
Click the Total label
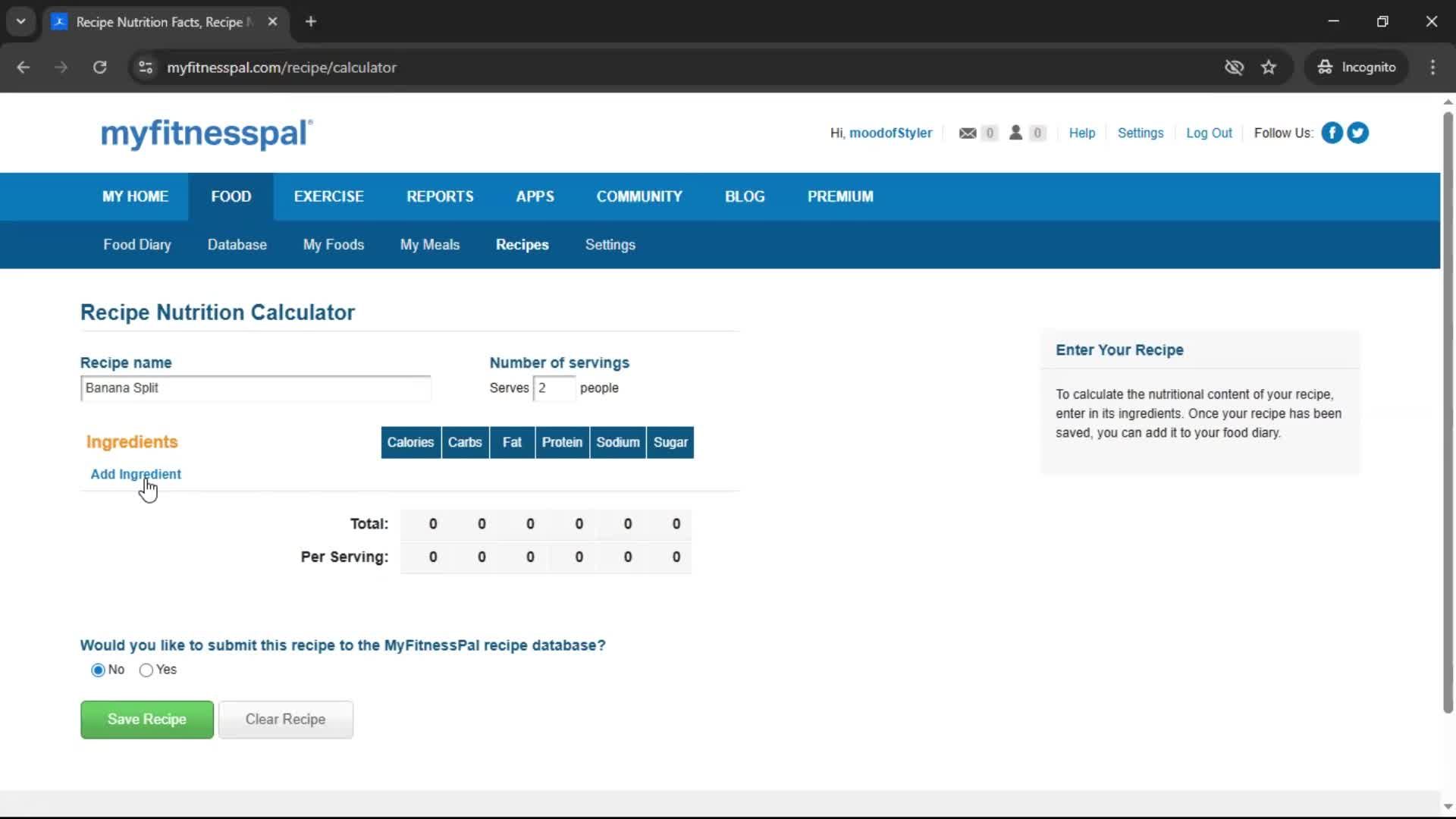[369, 524]
